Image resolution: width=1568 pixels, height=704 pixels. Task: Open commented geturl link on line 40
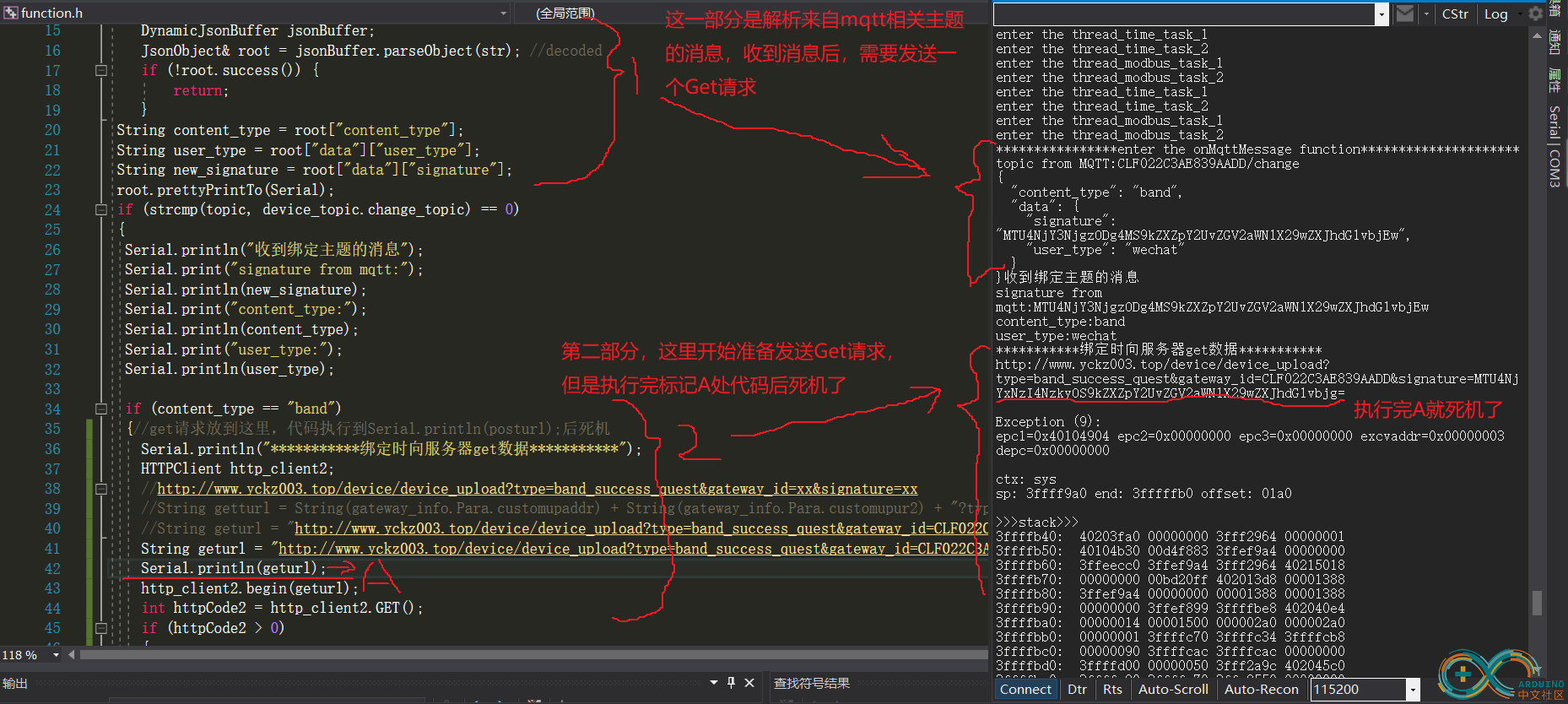point(641,528)
